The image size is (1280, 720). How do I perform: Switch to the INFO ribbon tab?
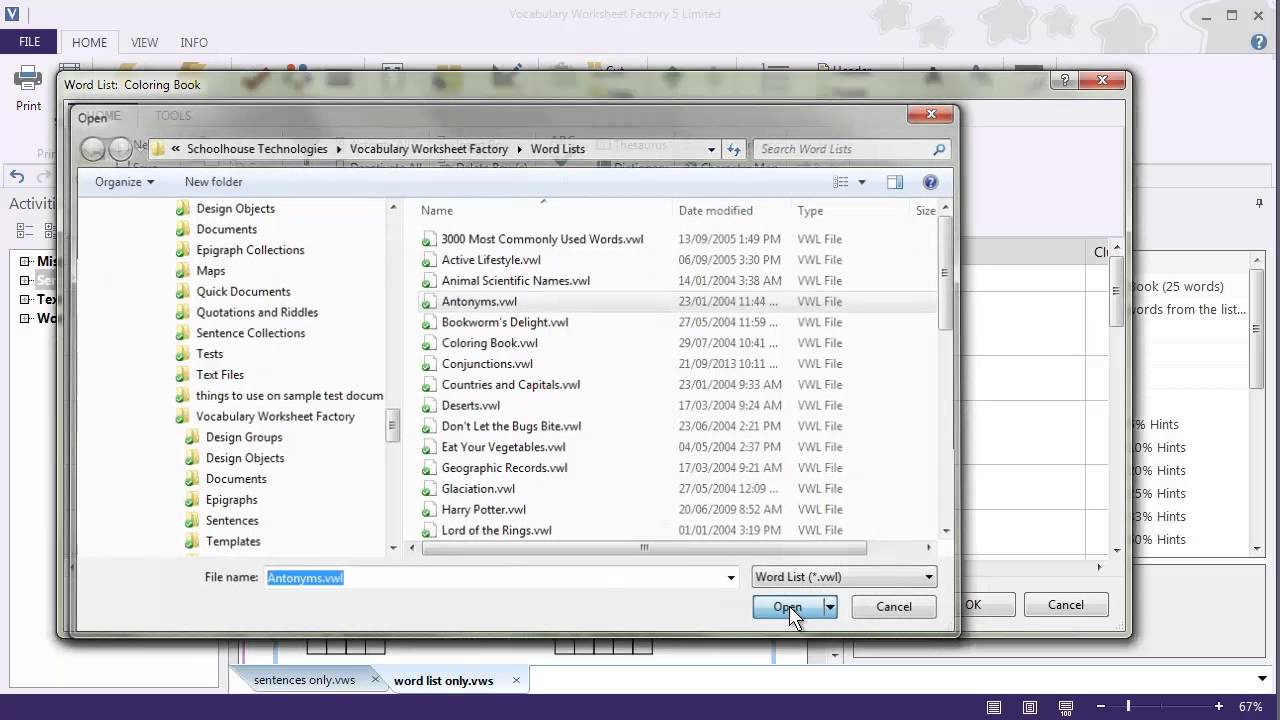[x=194, y=43]
